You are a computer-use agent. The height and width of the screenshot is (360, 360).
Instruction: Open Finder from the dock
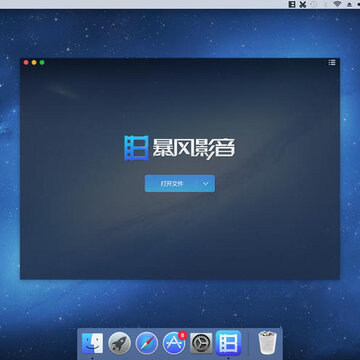[x=92, y=343]
